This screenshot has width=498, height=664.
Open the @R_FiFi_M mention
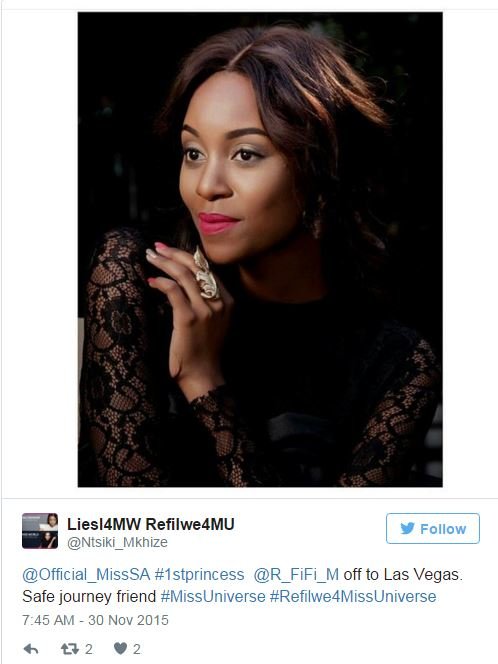[296, 575]
